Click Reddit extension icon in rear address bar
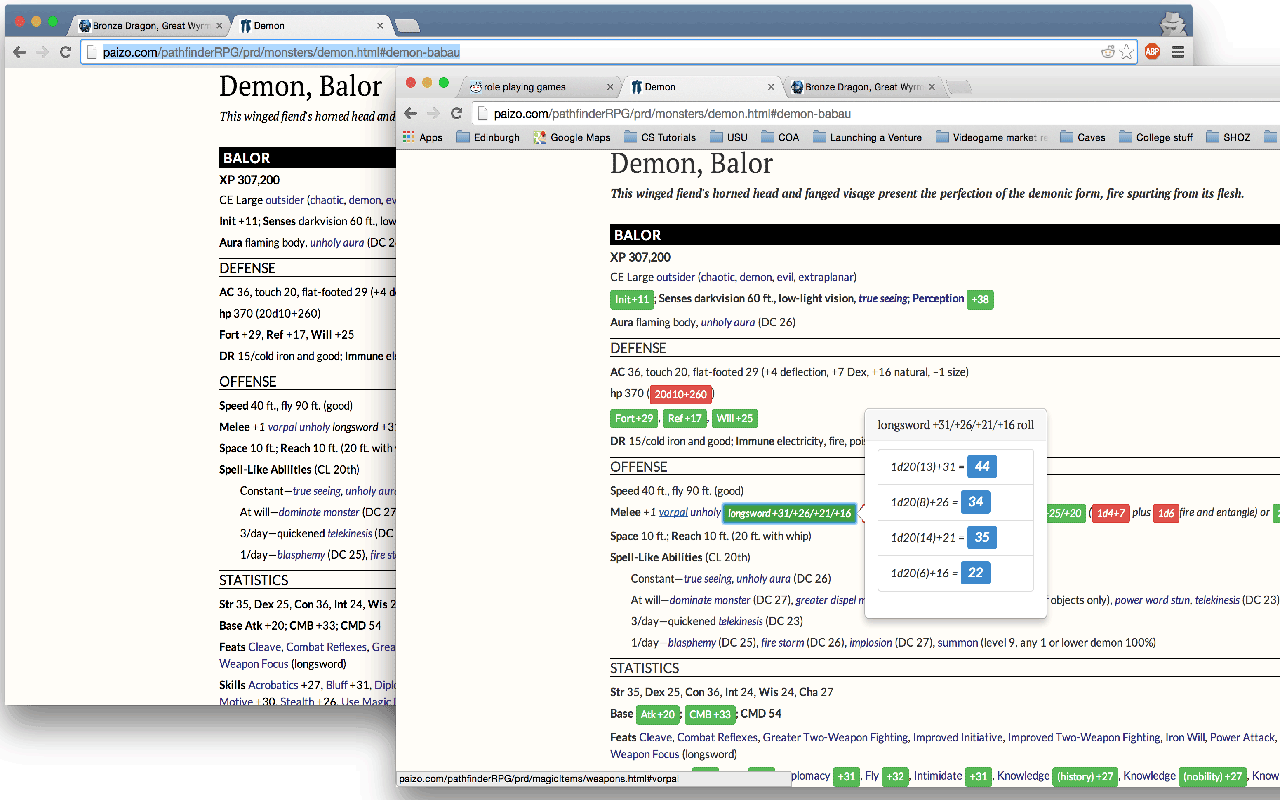The width and height of the screenshot is (1280, 800). coord(1108,52)
